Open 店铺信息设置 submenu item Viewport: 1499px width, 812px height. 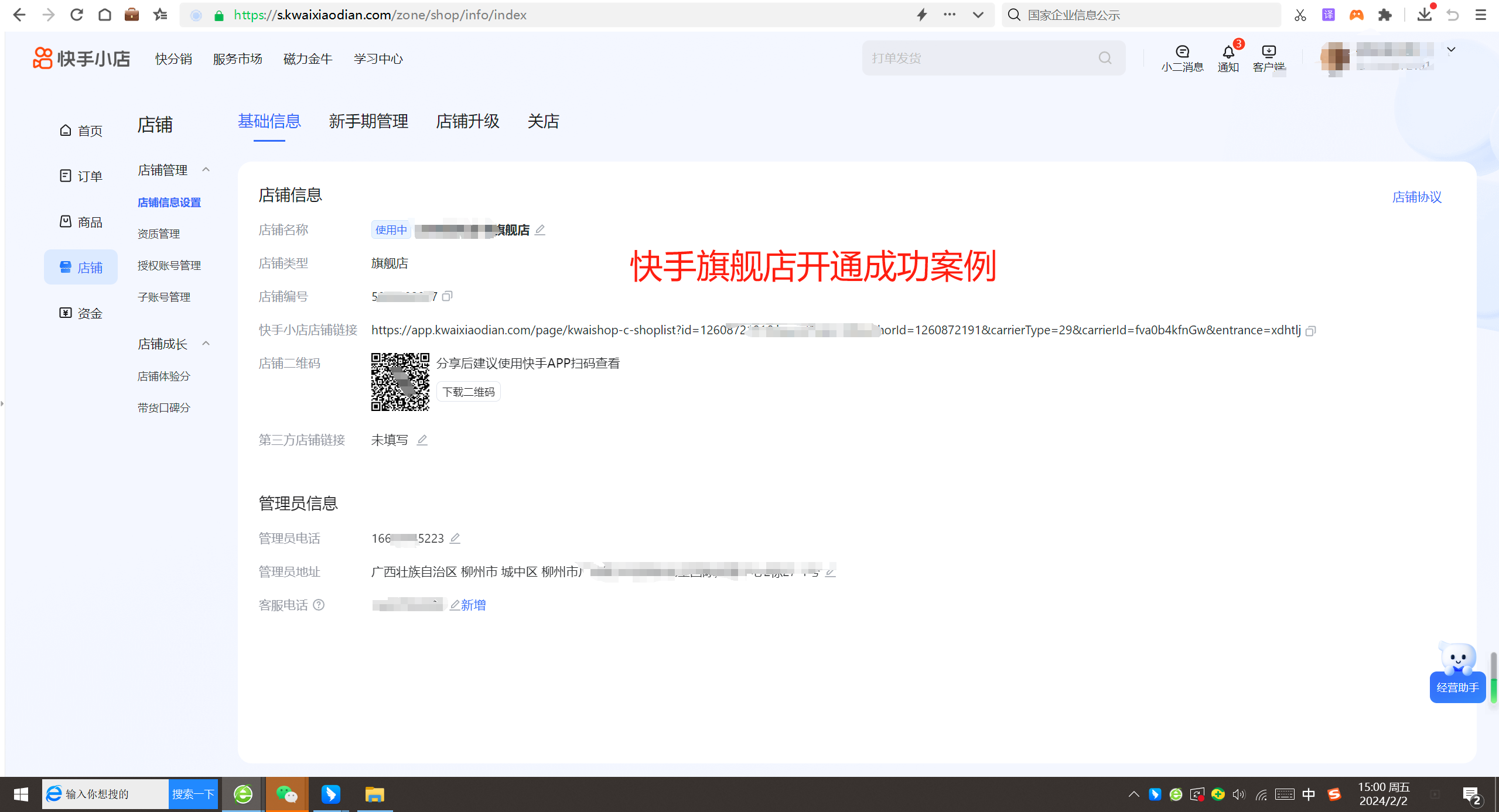coord(169,202)
